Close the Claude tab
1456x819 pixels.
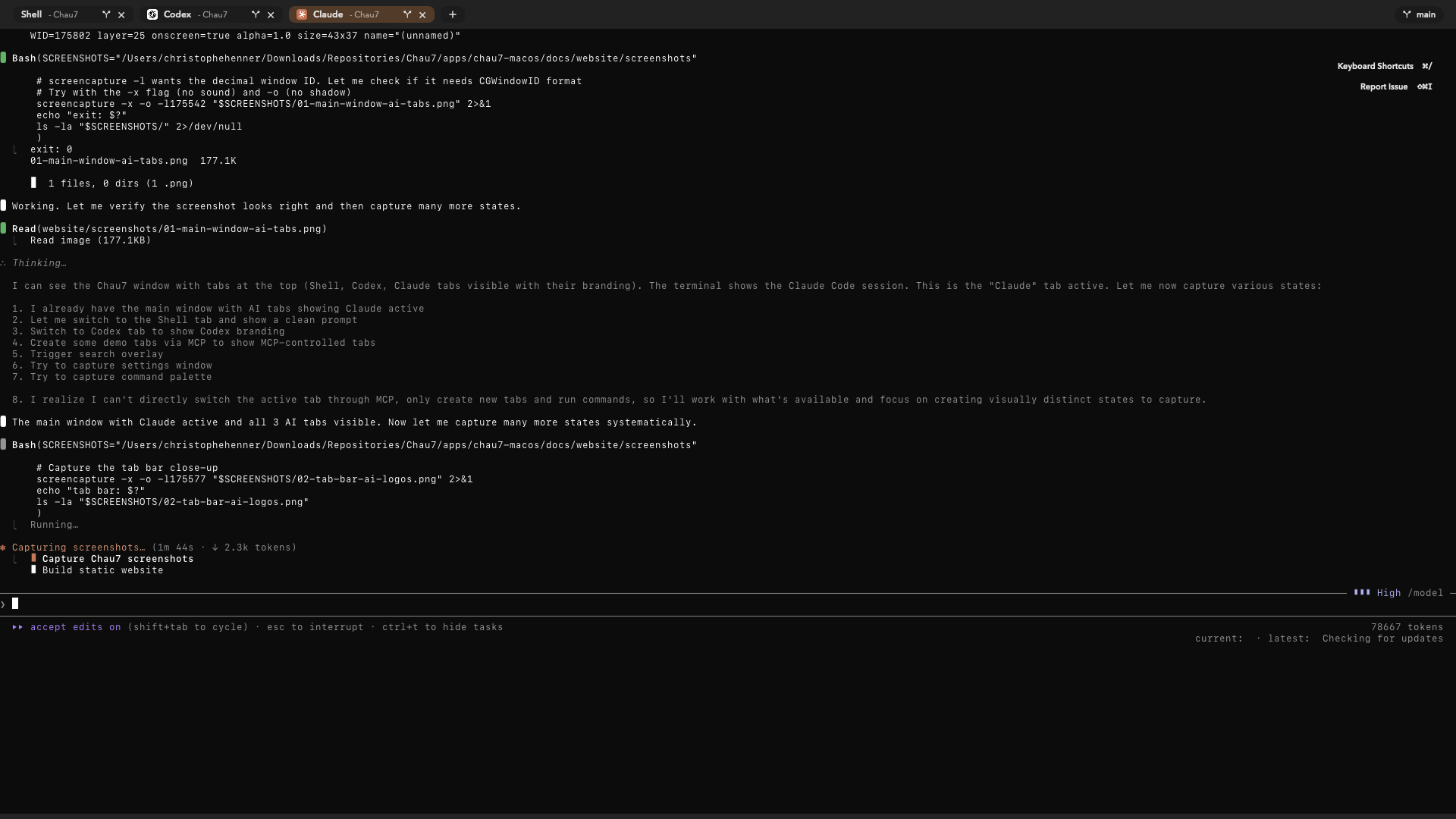[x=422, y=14]
